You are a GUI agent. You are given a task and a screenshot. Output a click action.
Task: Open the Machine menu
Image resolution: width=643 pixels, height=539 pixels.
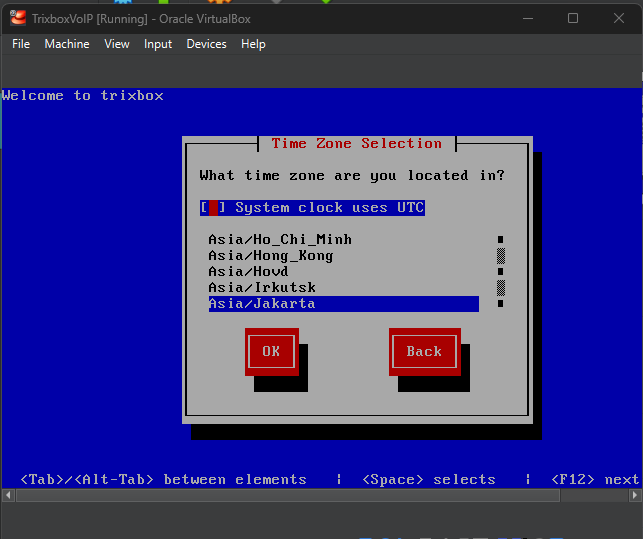click(x=67, y=44)
